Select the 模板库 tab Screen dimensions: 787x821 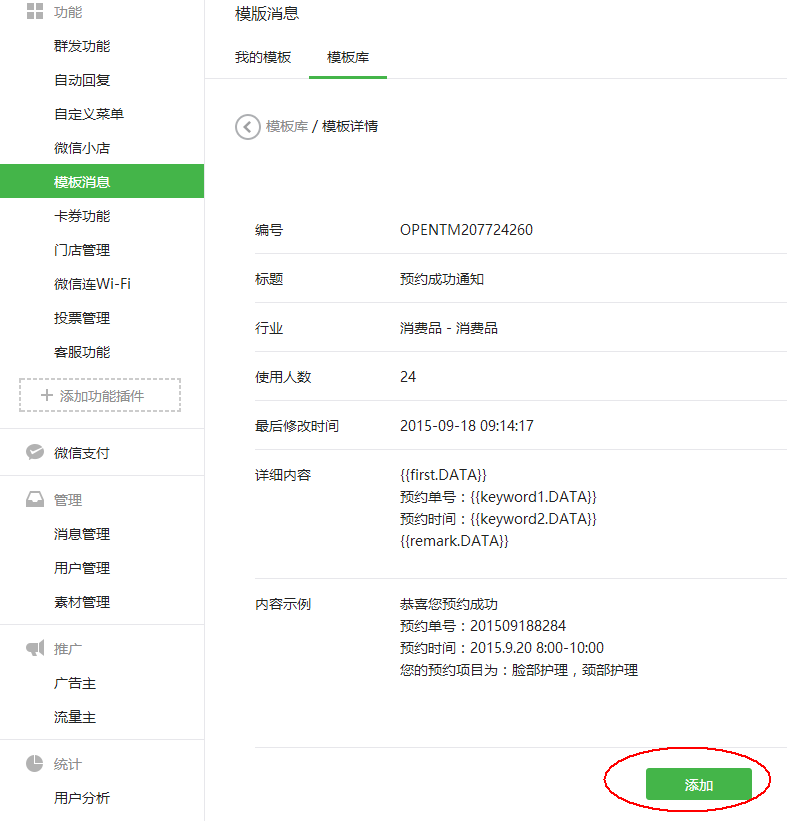[x=348, y=57]
